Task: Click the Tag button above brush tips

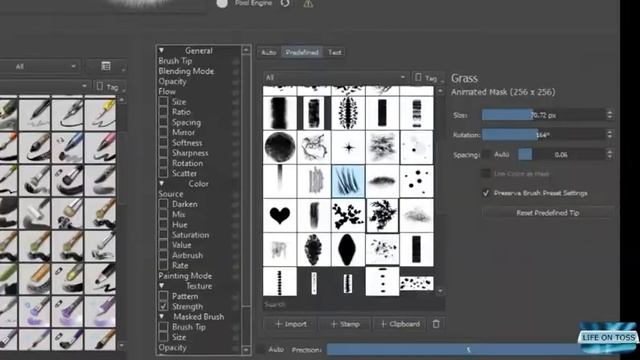Action: tap(427, 77)
